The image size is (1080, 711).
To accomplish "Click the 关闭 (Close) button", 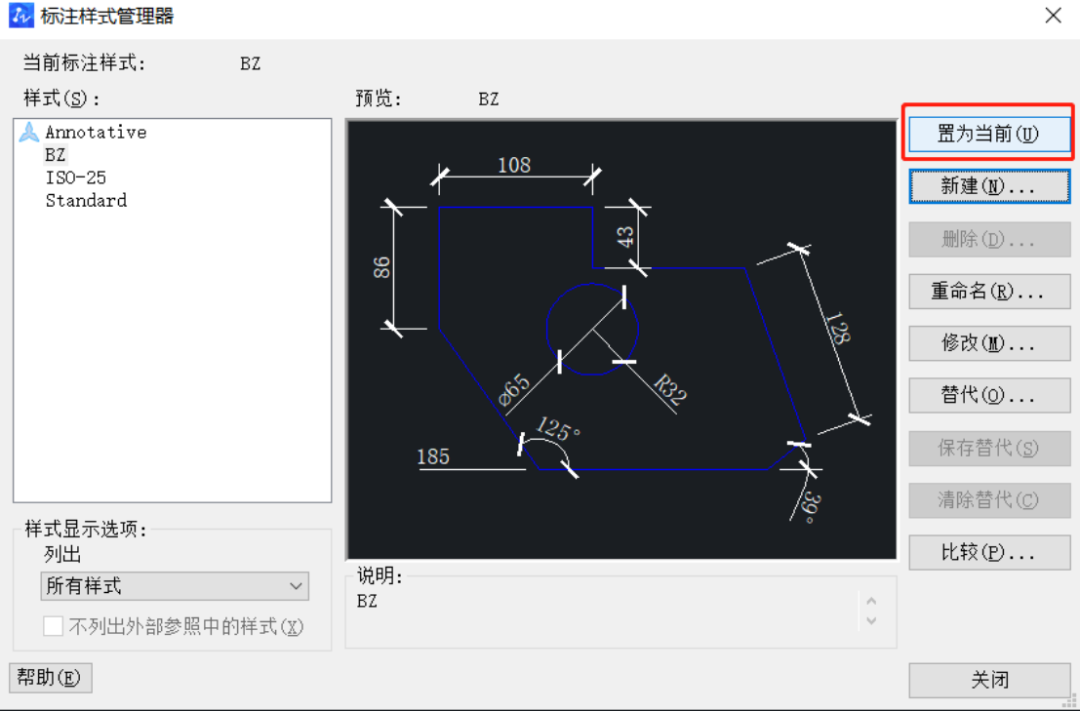I will [988, 679].
